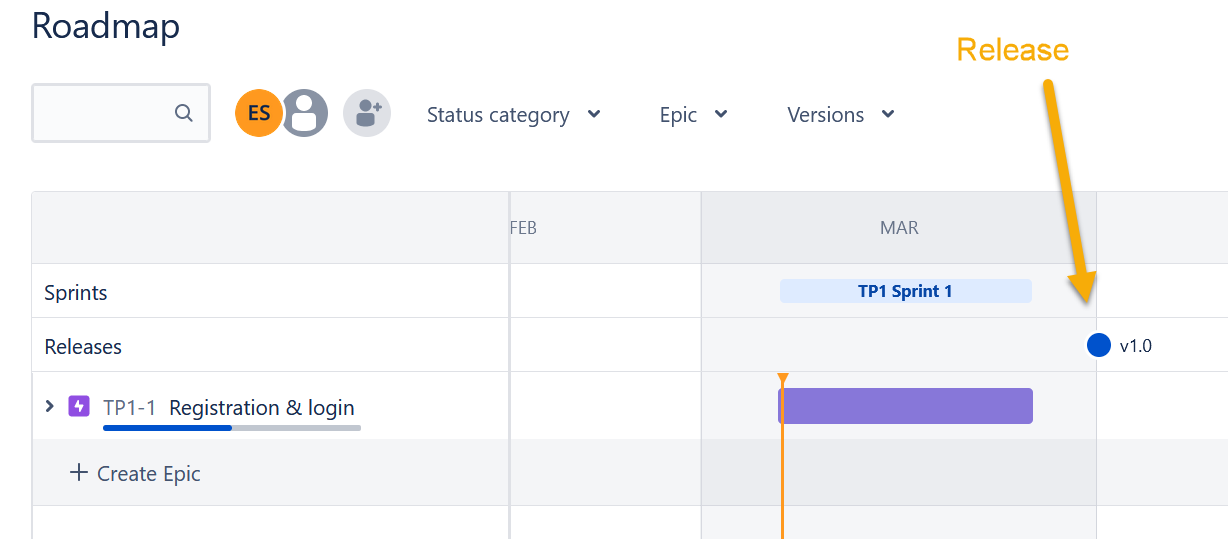Open the Status category dropdown
This screenshot has height=539, width=1228.
[x=514, y=115]
